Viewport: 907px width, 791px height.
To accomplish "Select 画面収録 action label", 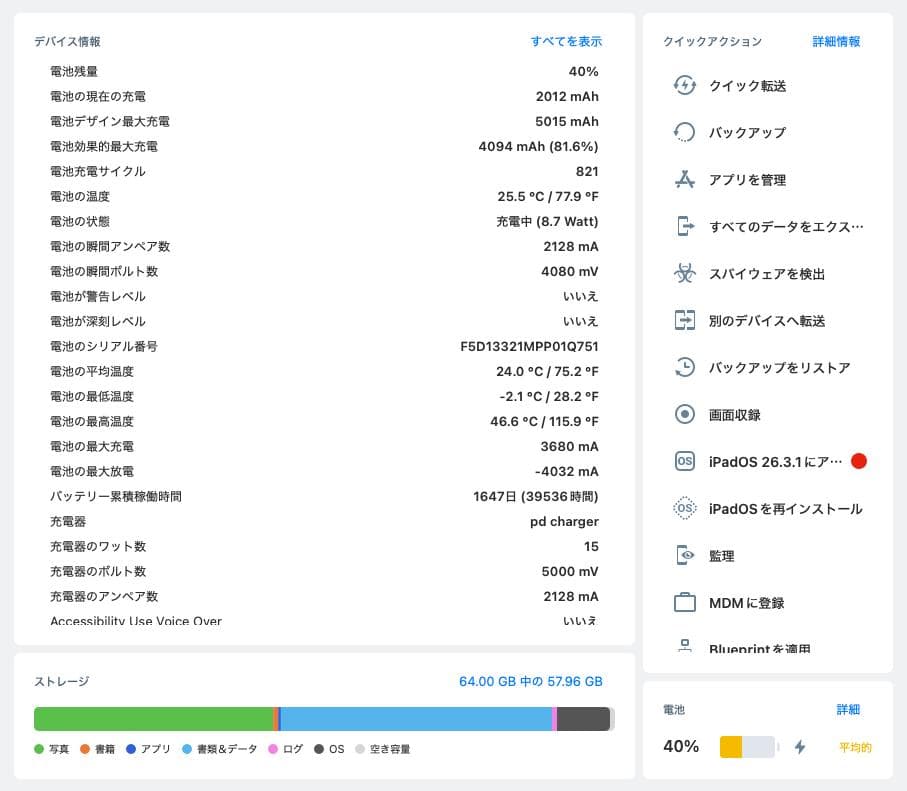I will coord(735,415).
